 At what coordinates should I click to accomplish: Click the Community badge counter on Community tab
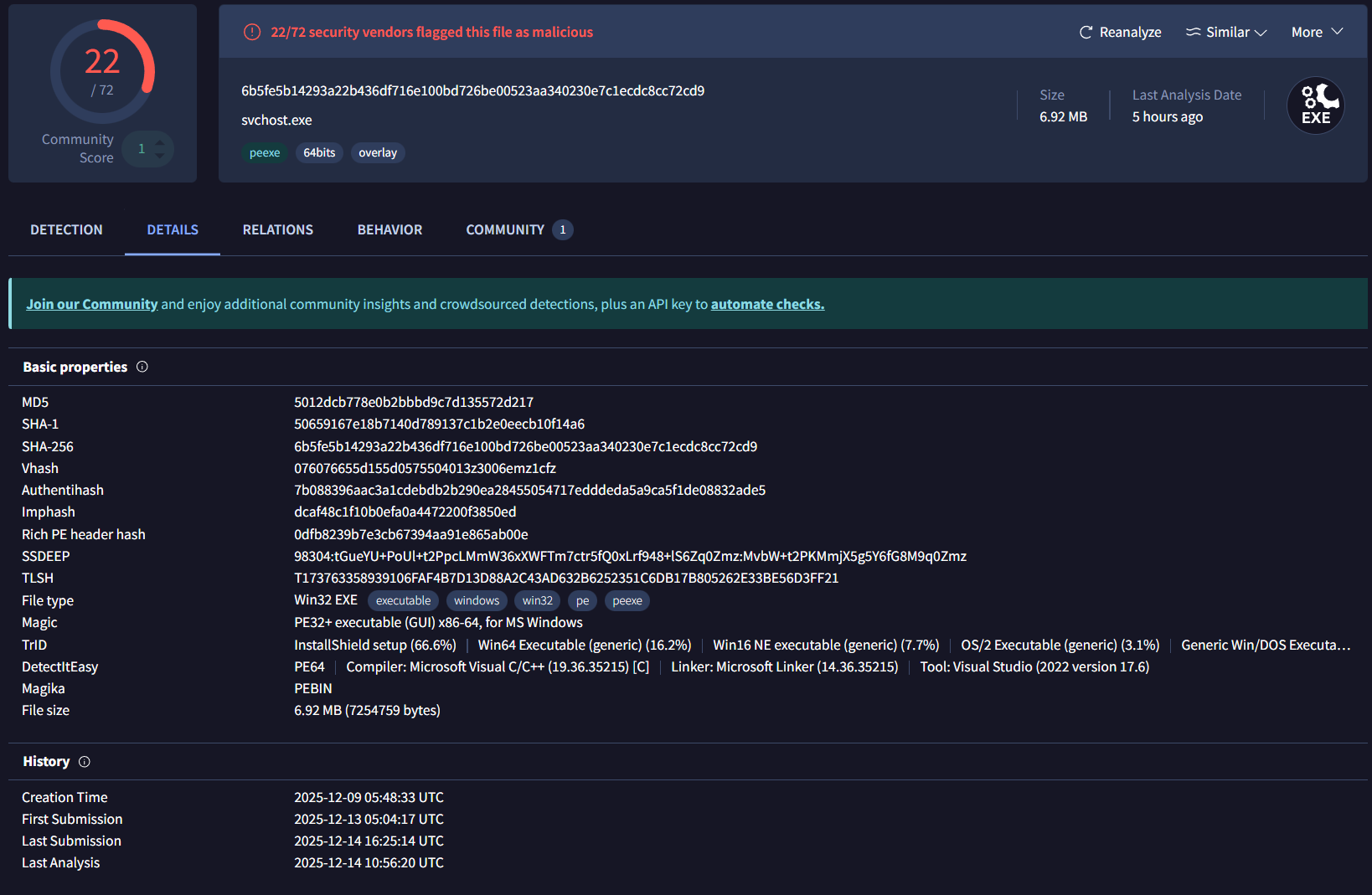(563, 229)
